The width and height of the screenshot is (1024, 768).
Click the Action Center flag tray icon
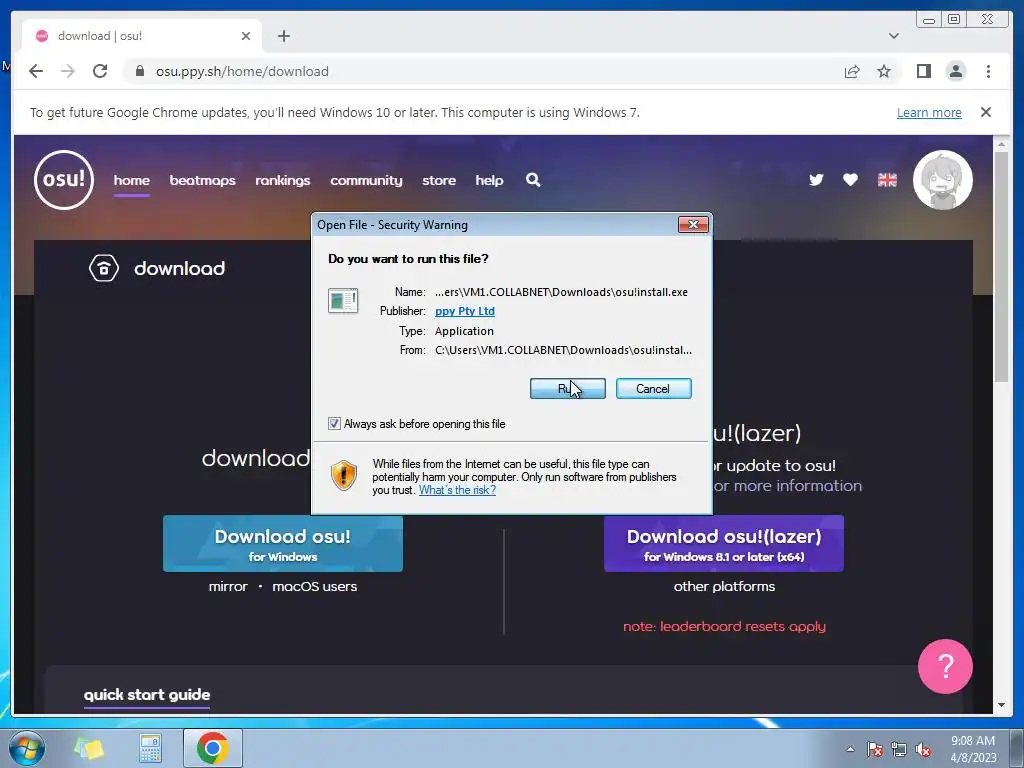(x=874, y=749)
